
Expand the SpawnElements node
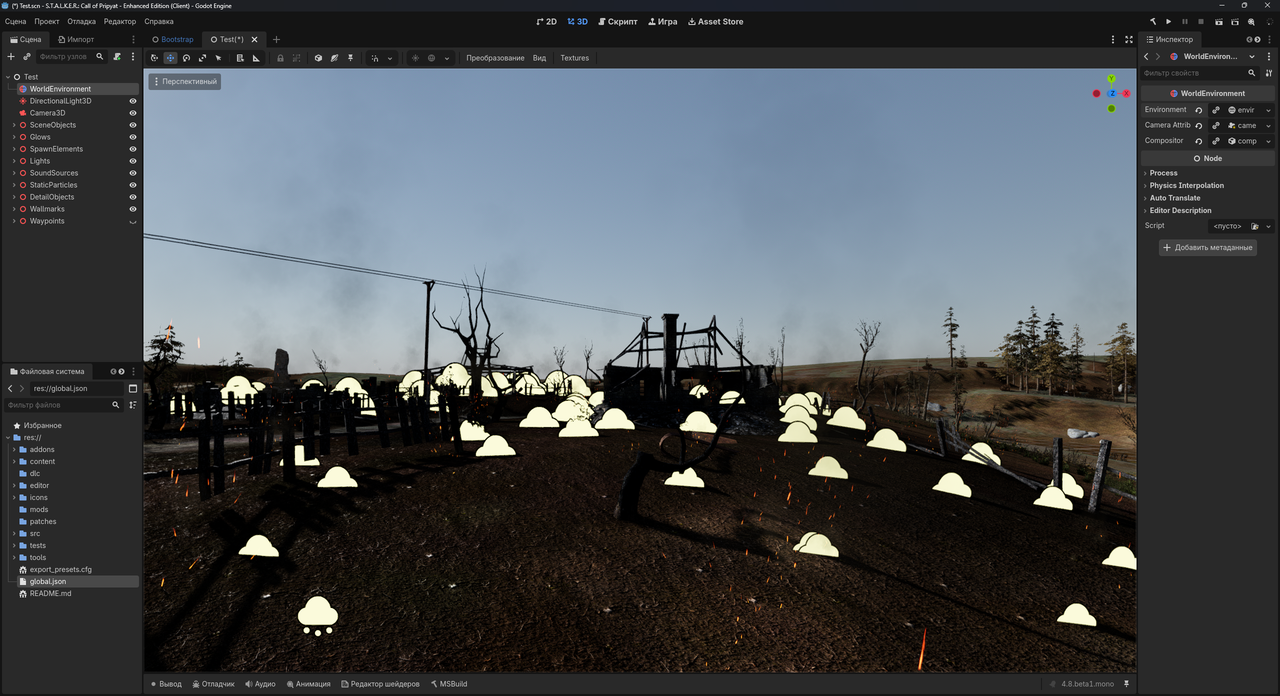click(x=14, y=149)
